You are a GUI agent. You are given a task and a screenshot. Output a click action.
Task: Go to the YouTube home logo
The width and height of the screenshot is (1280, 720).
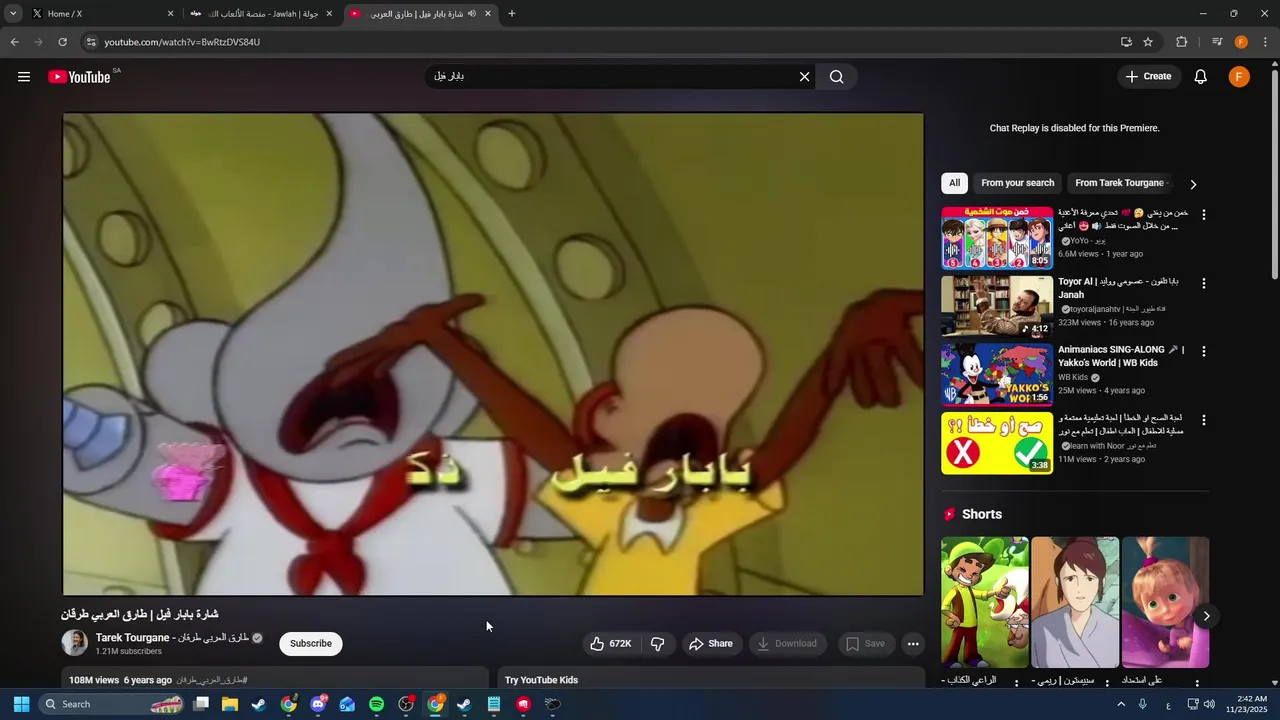point(79,77)
